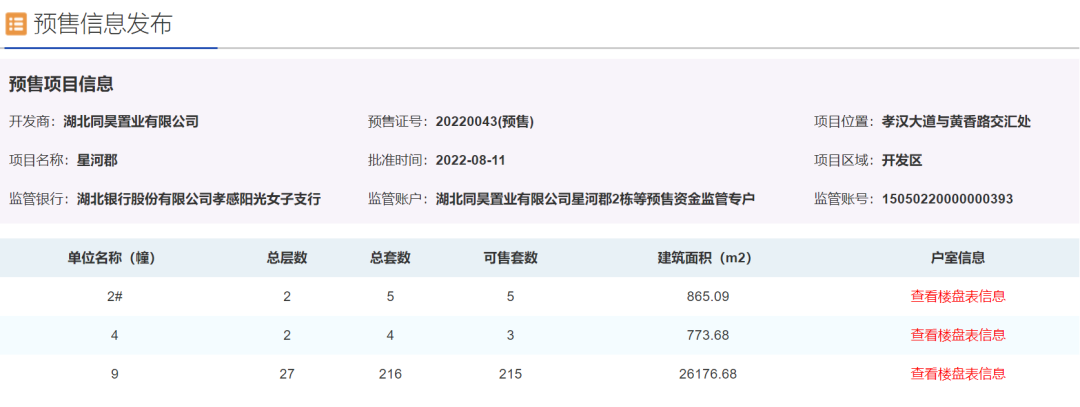
Task: Click the 建筑面积（m2）column header
Action: [x=704, y=258]
